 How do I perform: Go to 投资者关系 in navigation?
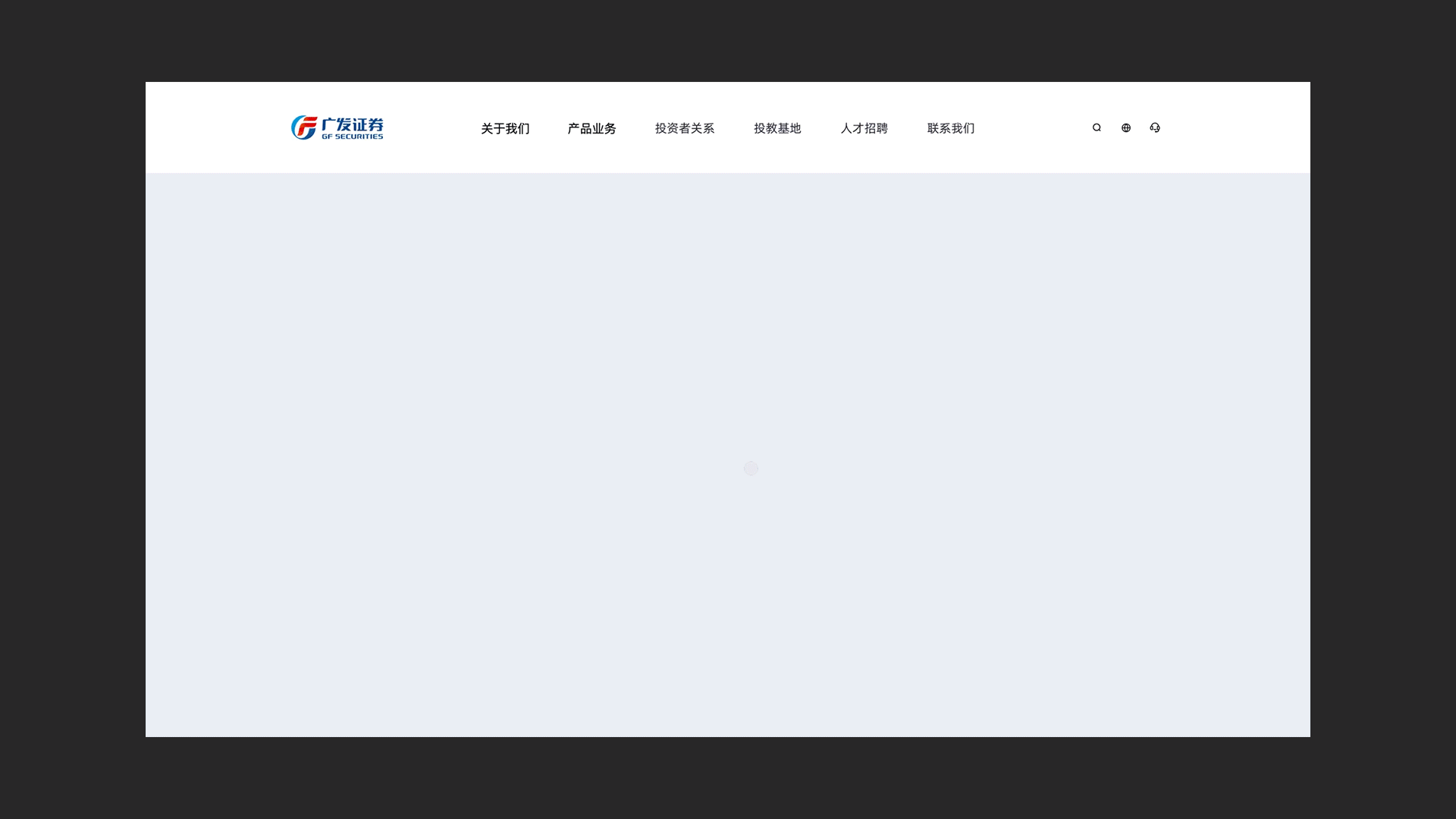684,128
